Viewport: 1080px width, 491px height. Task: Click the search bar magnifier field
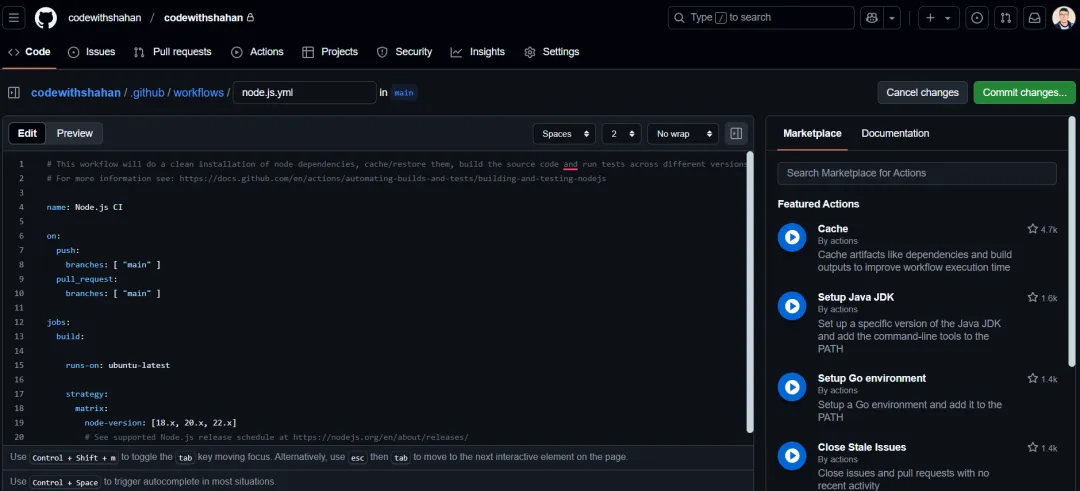[x=761, y=18]
